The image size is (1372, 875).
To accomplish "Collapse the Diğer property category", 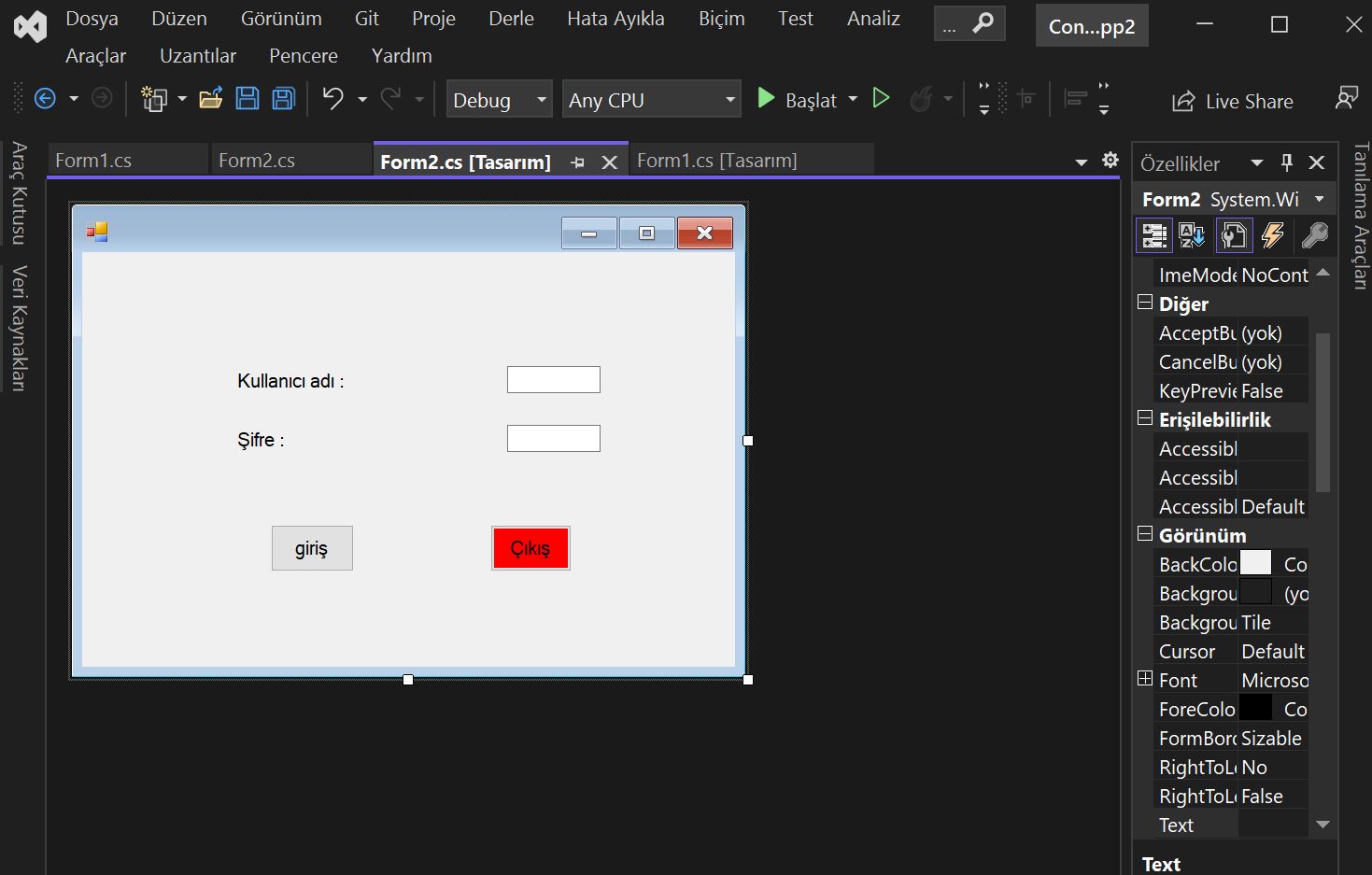I will 1145,302.
